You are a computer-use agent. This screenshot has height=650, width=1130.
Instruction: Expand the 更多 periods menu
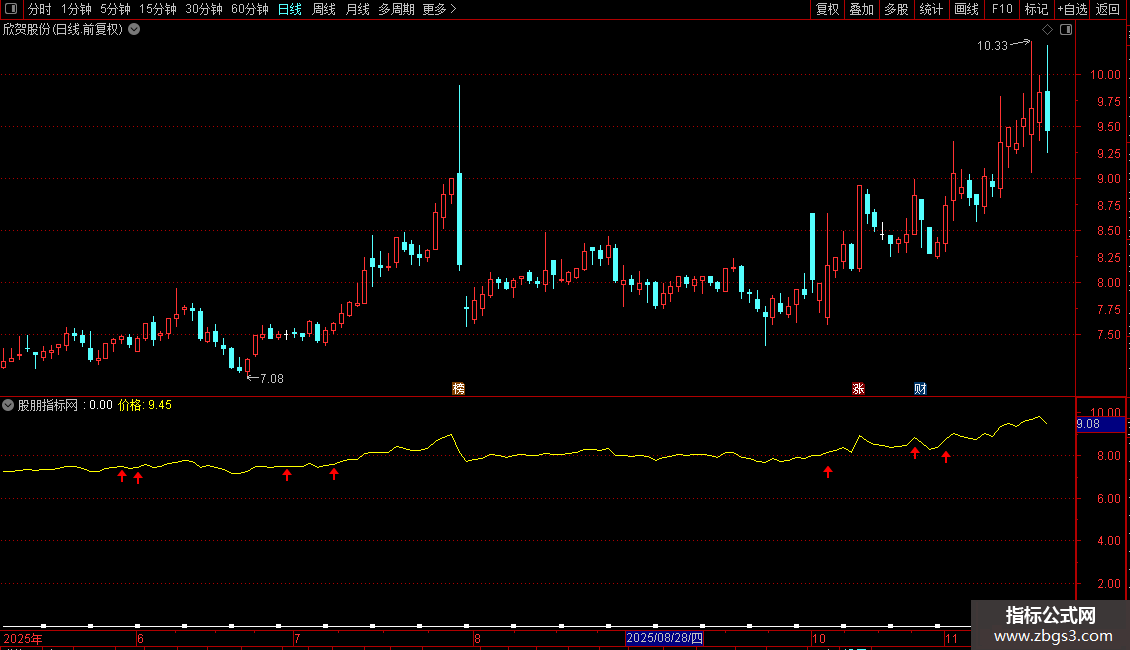point(439,9)
